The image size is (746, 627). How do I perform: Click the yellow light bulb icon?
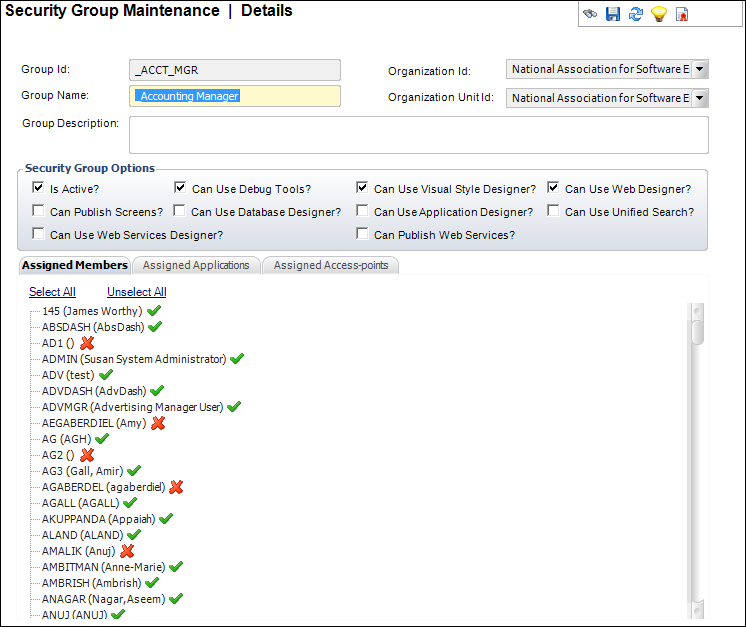(x=658, y=14)
